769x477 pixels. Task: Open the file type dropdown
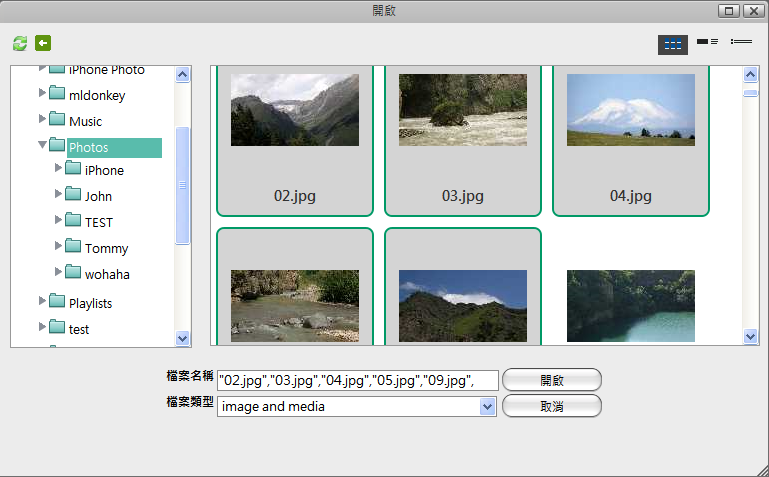(x=487, y=406)
